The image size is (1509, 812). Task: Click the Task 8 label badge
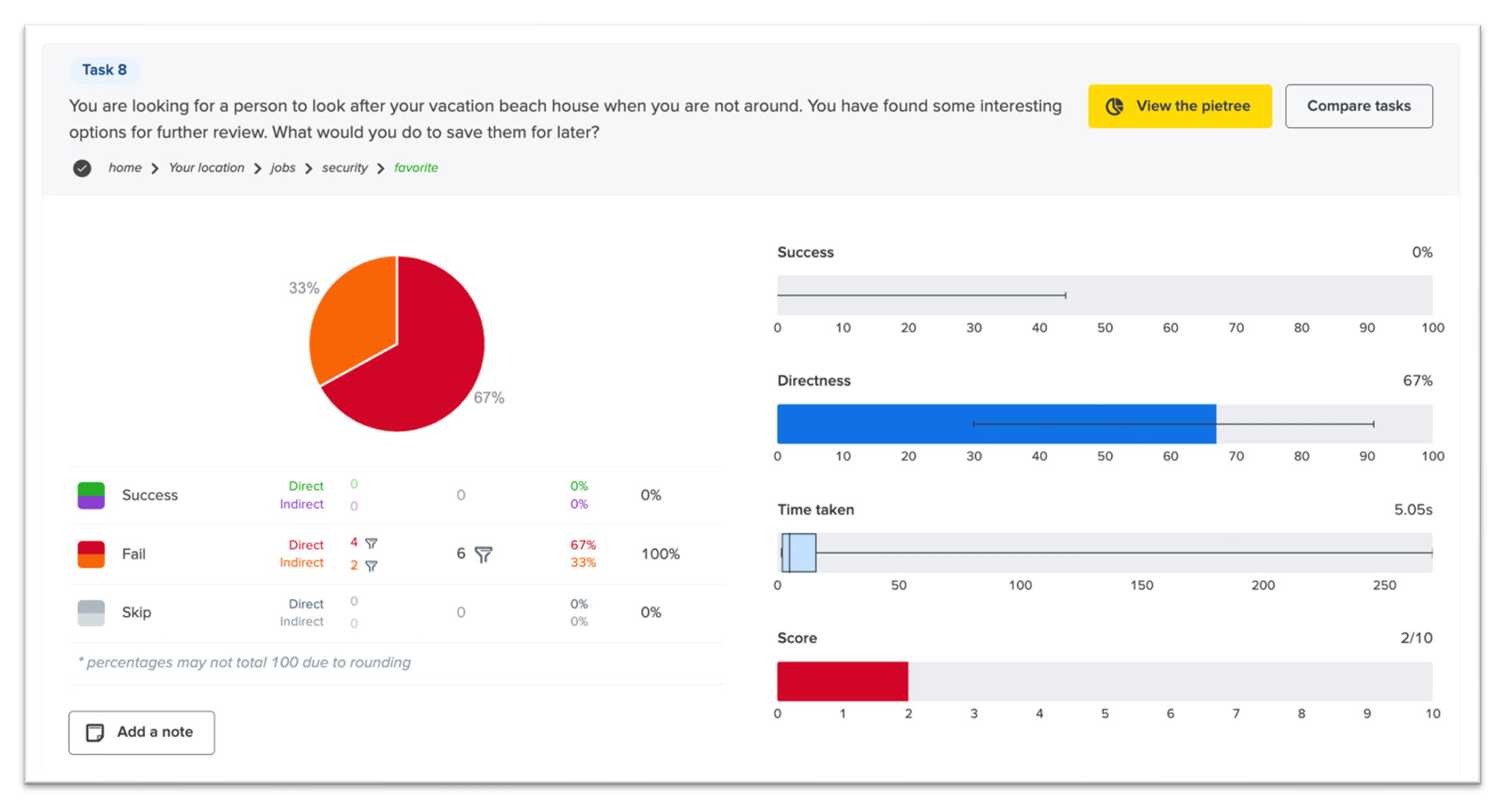(105, 70)
